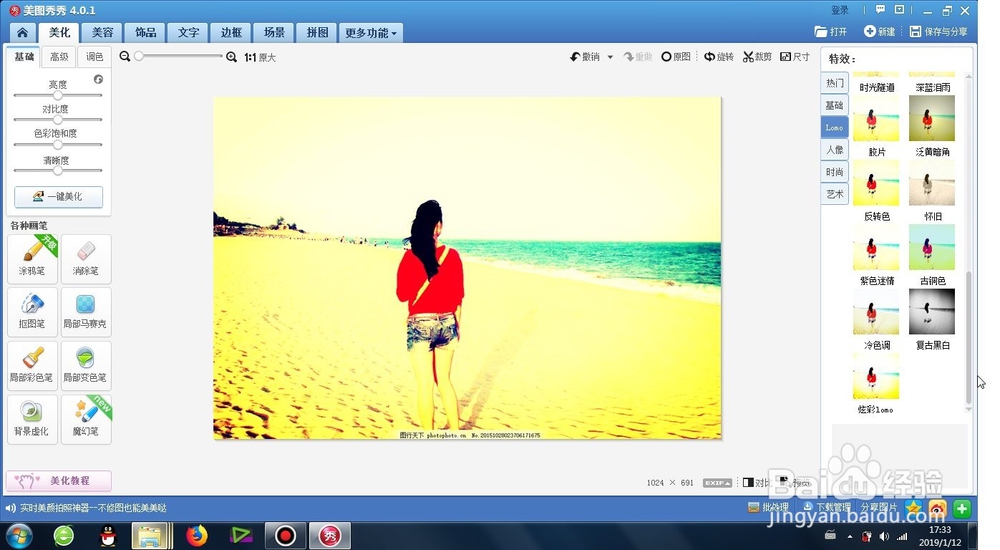This screenshot has height=550, width=1000.
Task: Select the 局部变色笔 color change brush
Action: coord(86,366)
